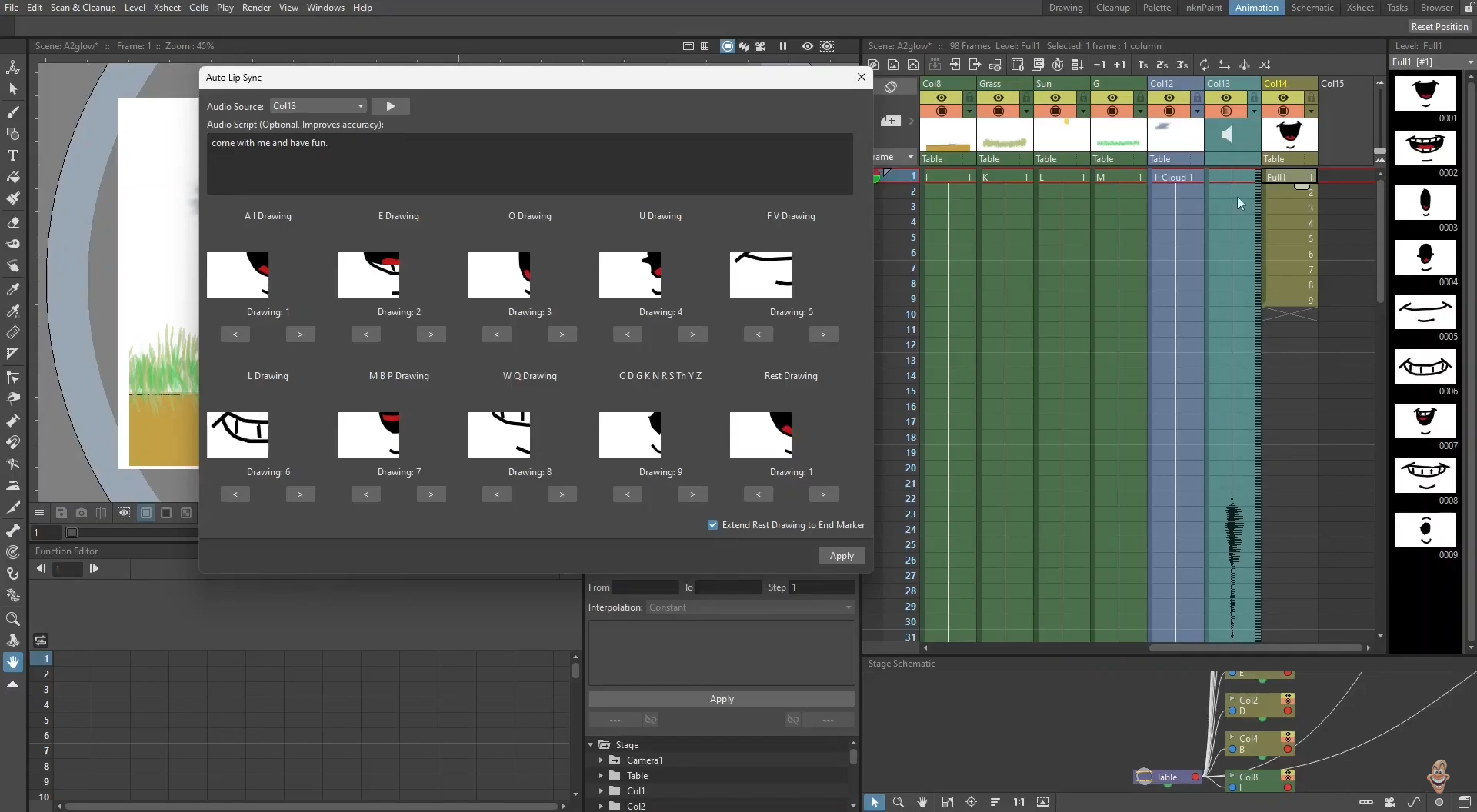This screenshot has width=1477, height=812.
Task: Select the Eraser tool
Action: coord(13,222)
